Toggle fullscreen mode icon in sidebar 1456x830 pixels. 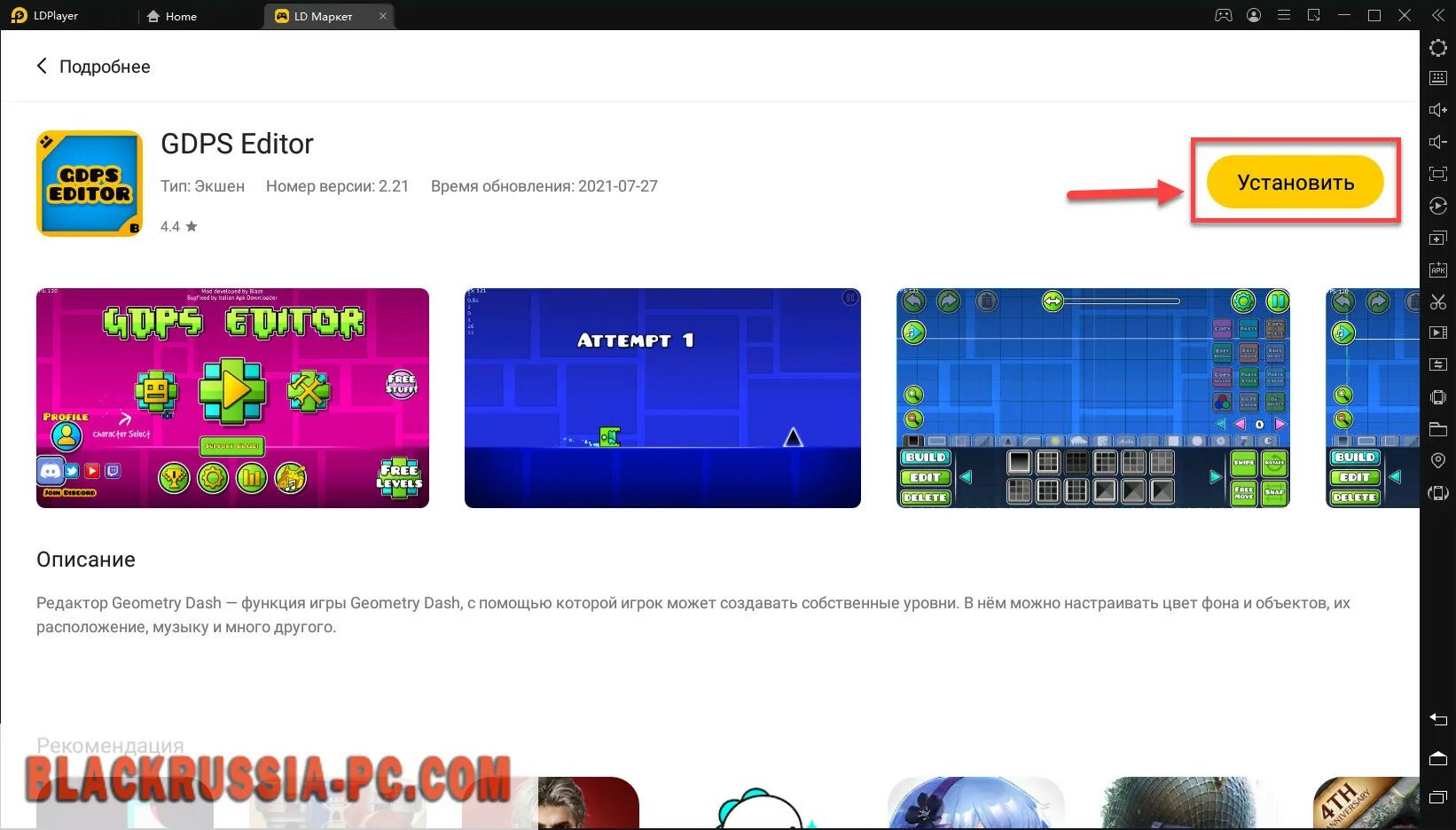1438,174
